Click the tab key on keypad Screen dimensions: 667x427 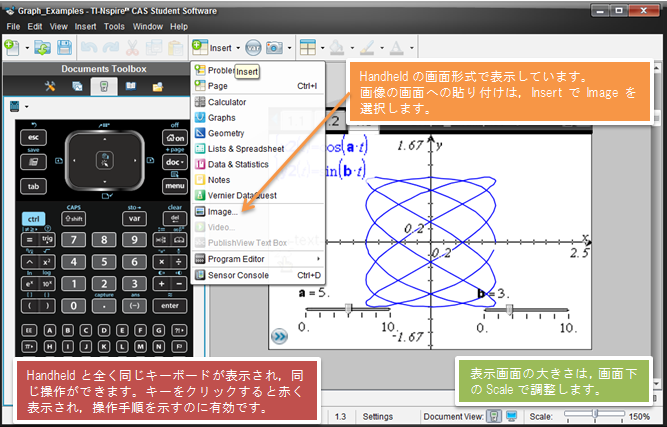[x=33, y=186]
